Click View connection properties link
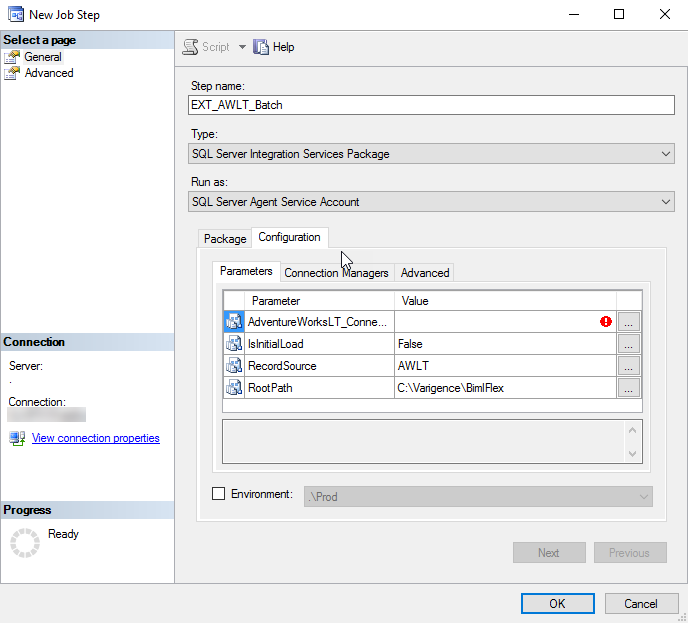 (96, 438)
